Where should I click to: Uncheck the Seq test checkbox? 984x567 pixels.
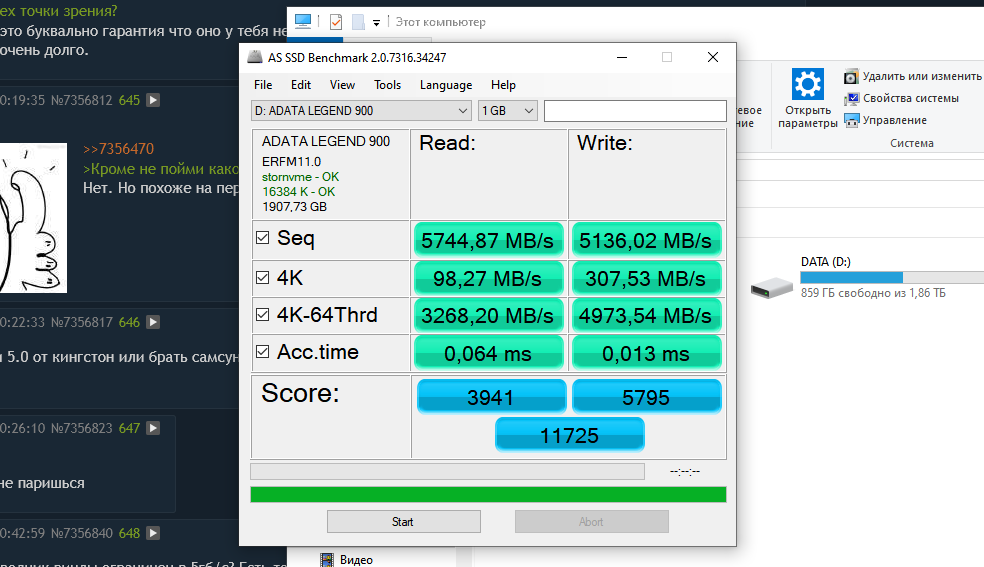pos(262,238)
